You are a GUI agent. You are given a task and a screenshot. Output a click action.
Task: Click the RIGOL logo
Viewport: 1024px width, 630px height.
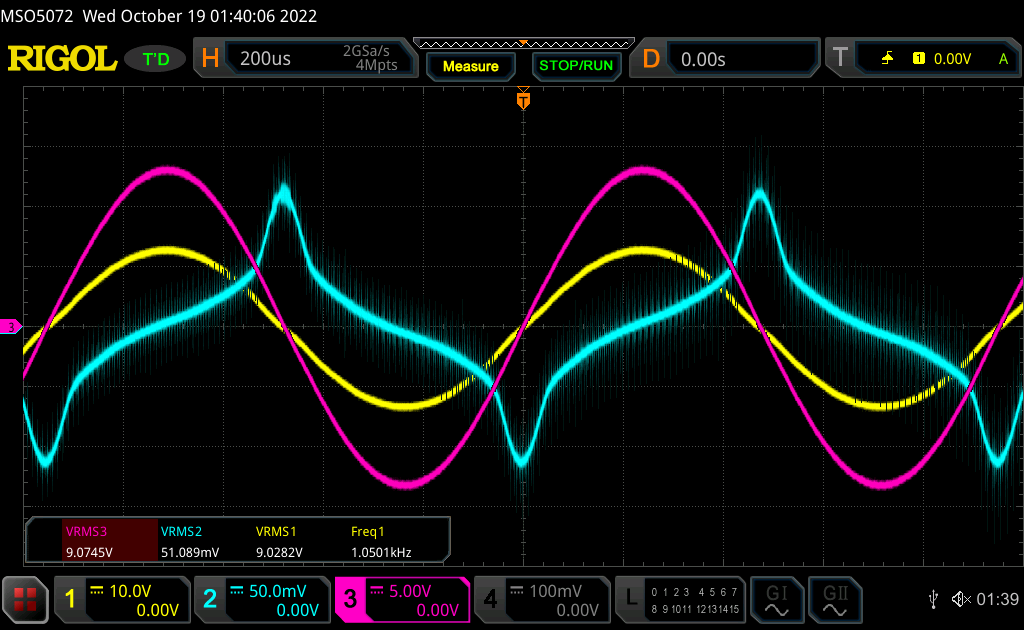(62, 59)
